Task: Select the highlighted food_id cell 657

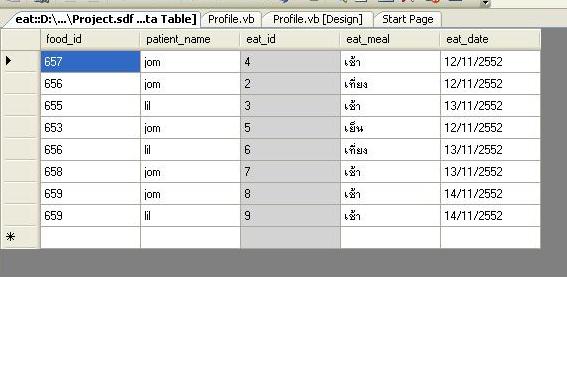Action: point(90,62)
